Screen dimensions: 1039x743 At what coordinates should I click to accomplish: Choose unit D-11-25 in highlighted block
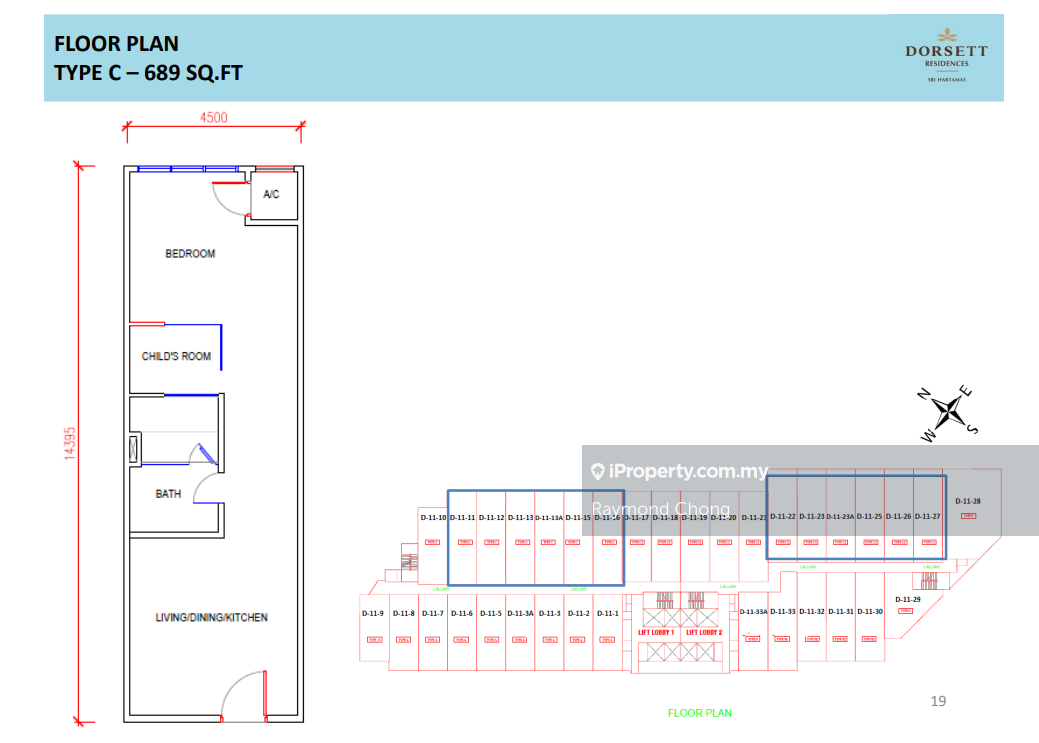point(870,517)
